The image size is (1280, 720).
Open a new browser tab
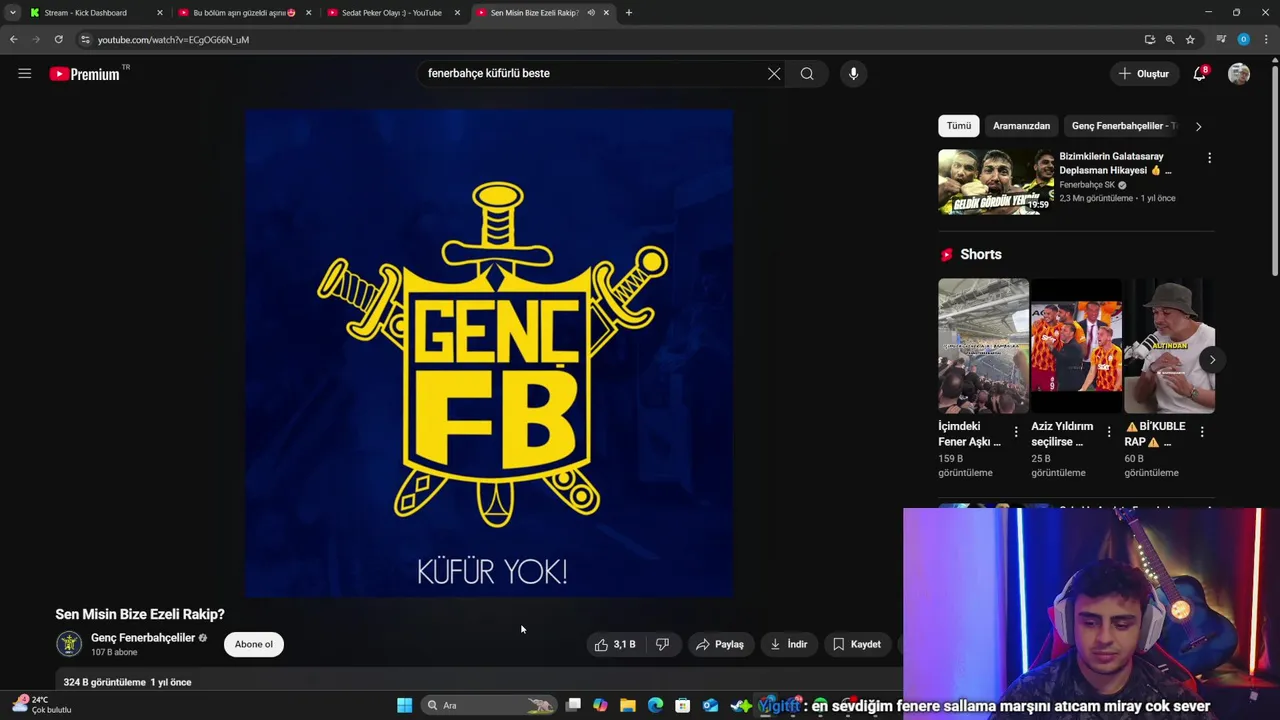pos(628,13)
